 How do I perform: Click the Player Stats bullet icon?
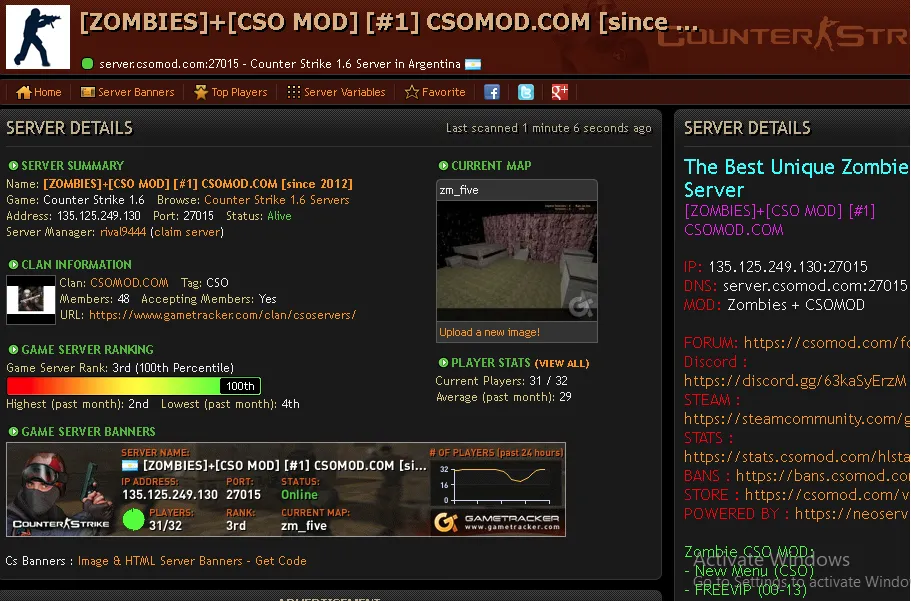[x=443, y=363]
